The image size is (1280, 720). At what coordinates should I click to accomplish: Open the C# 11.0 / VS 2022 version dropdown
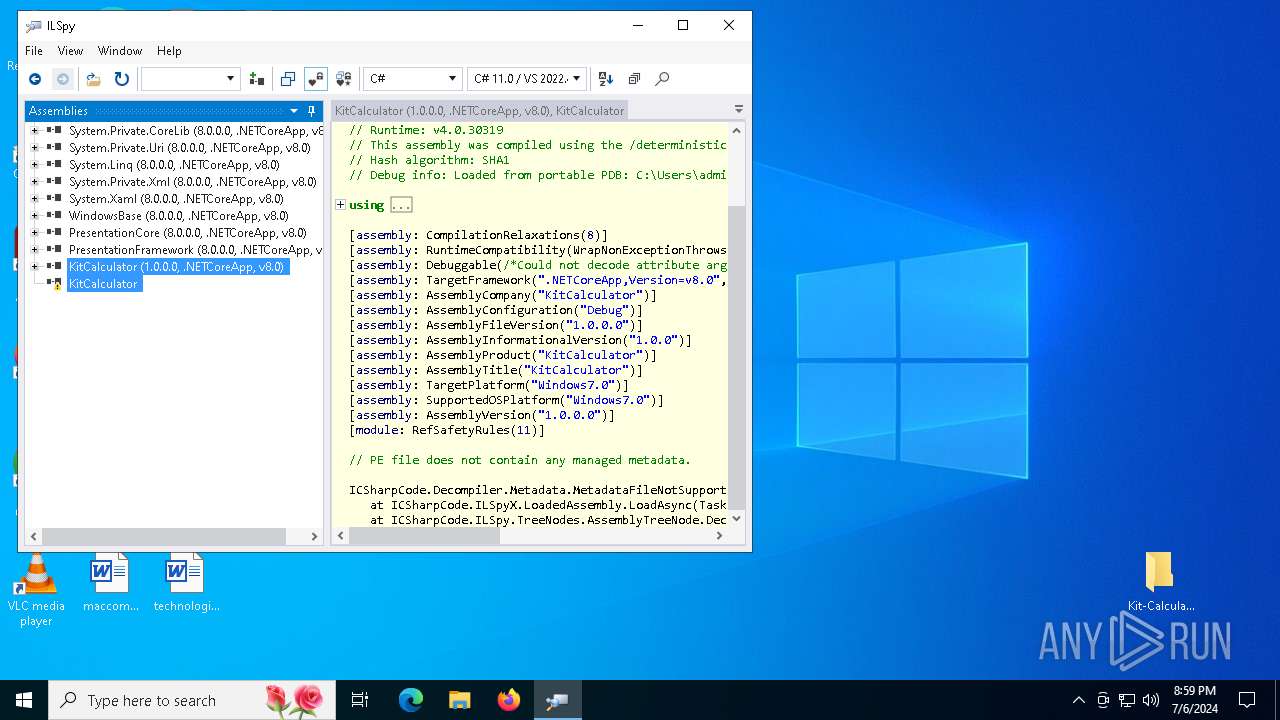pos(526,79)
